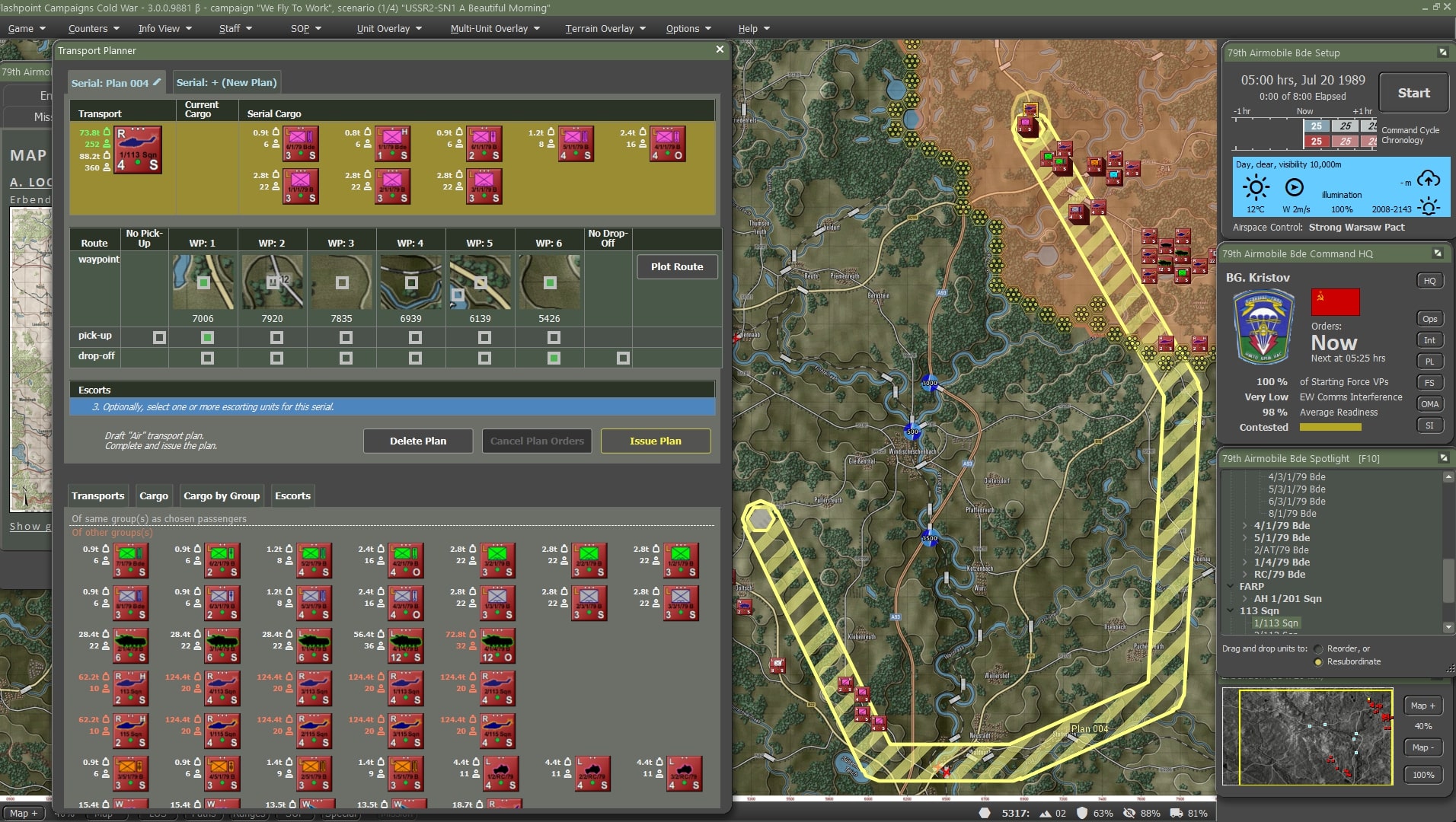Screen dimensions: 1456x822
Task: Pop out the 79th Airmobile Bde Spotlight panel
Action: tap(1442, 458)
